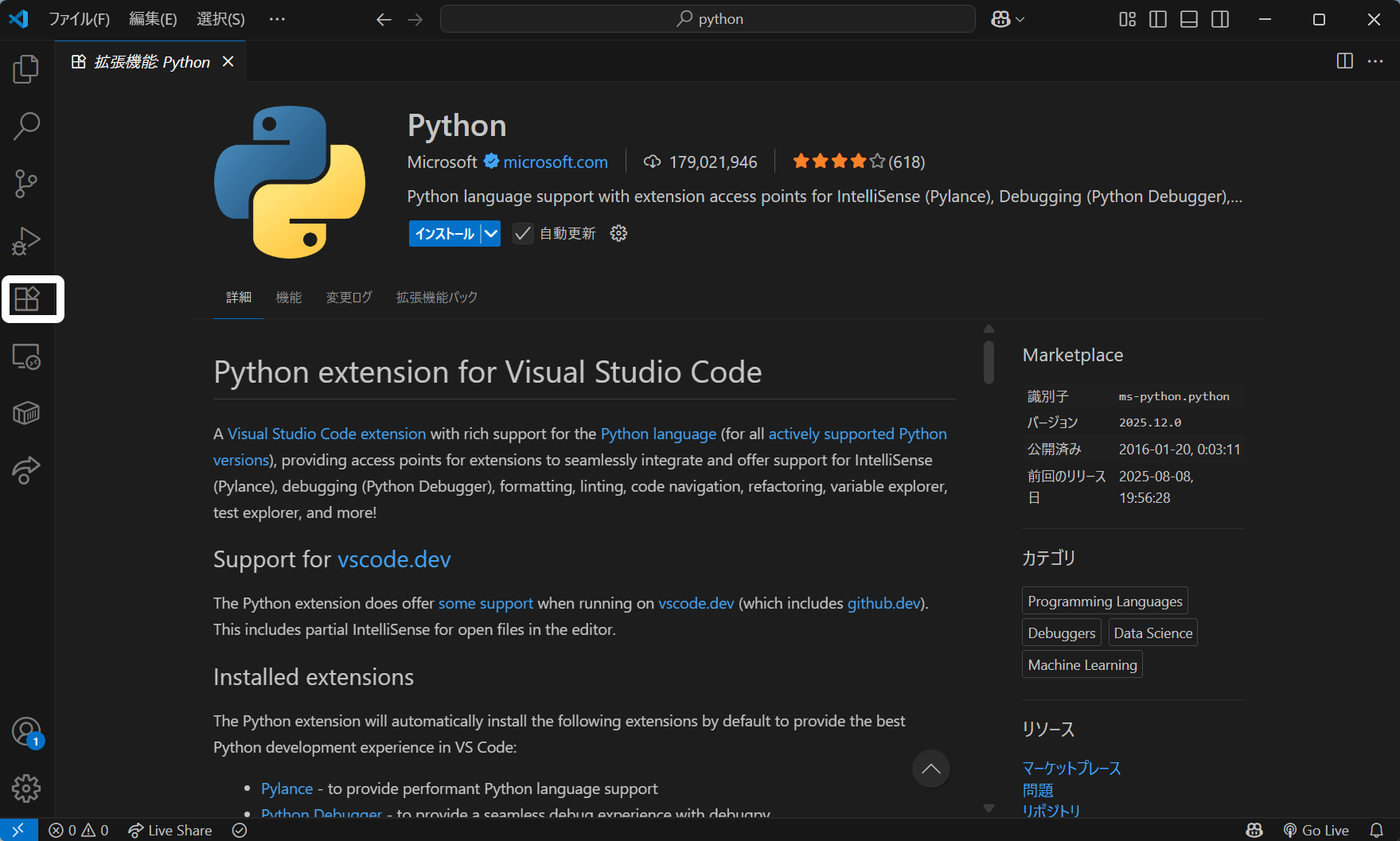Open the Python language link

[658, 434]
